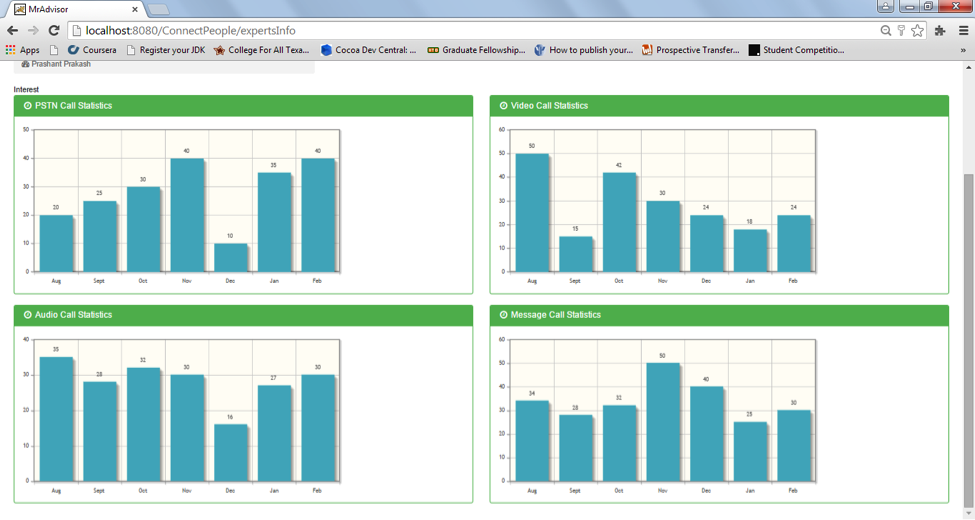
Task: Click the Jan bar in Message chart
Action: (750, 452)
